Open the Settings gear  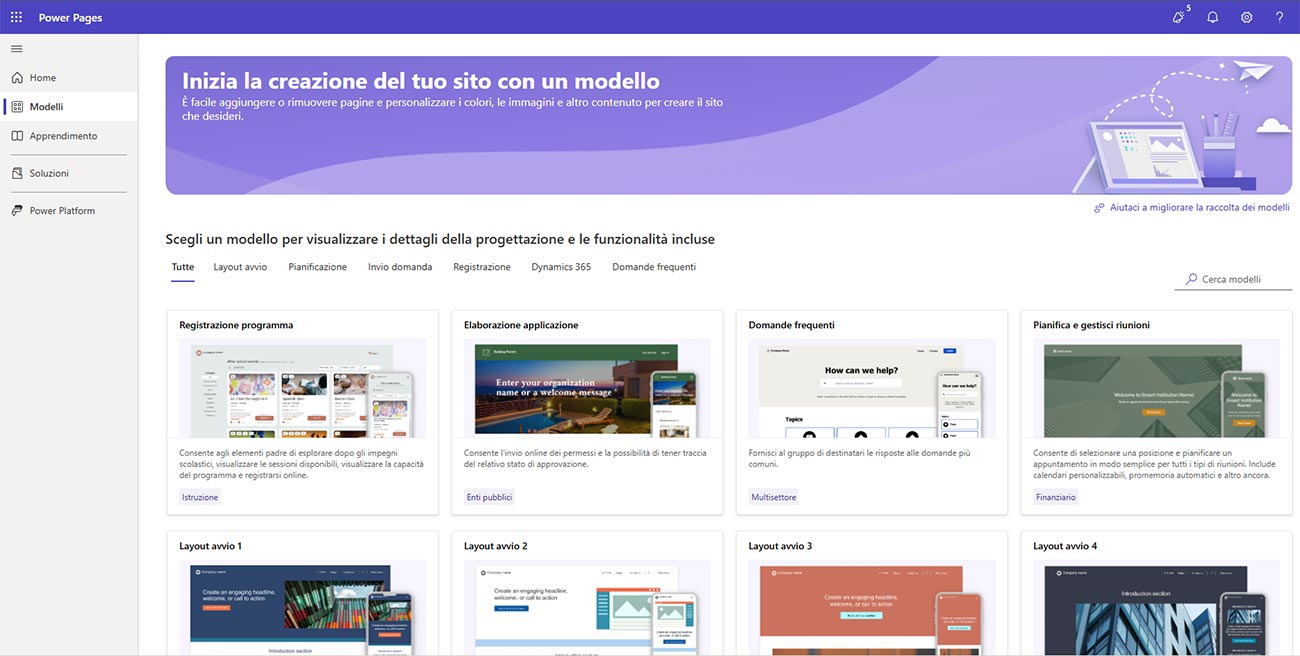click(1245, 17)
